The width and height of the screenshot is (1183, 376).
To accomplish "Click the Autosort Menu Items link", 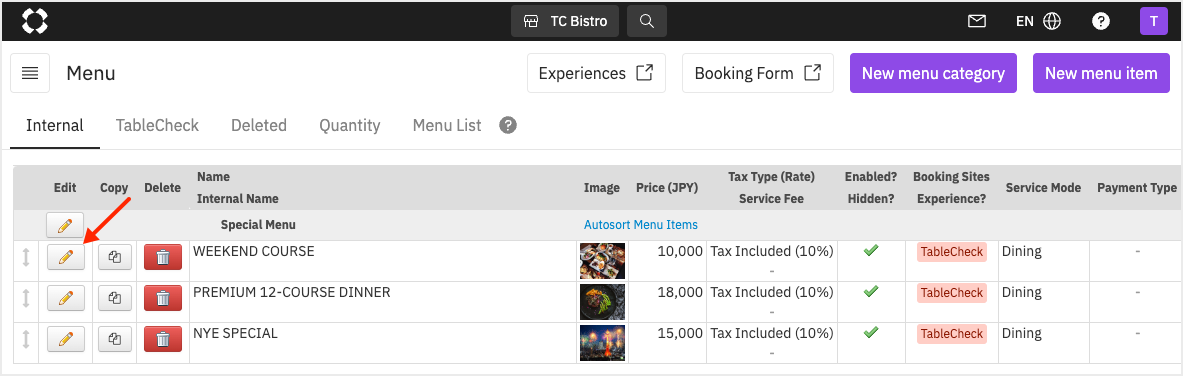I will pos(641,225).
